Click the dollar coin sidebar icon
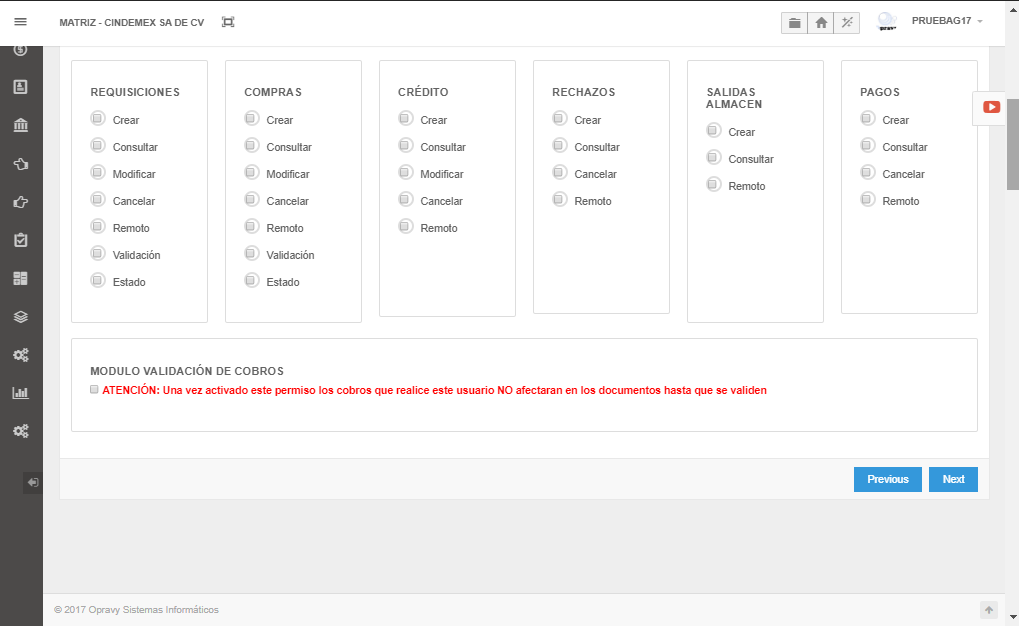 pos(20,50)
